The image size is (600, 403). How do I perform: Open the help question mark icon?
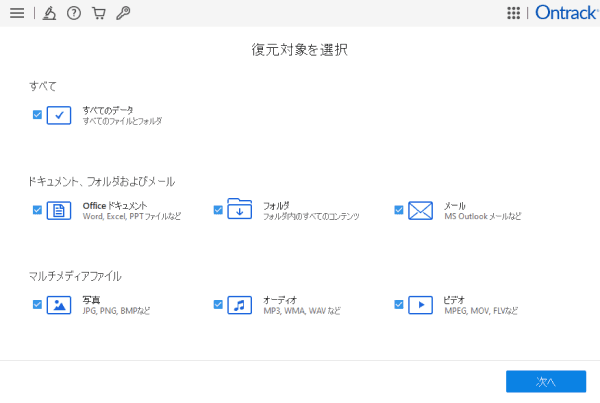point(74,13)
